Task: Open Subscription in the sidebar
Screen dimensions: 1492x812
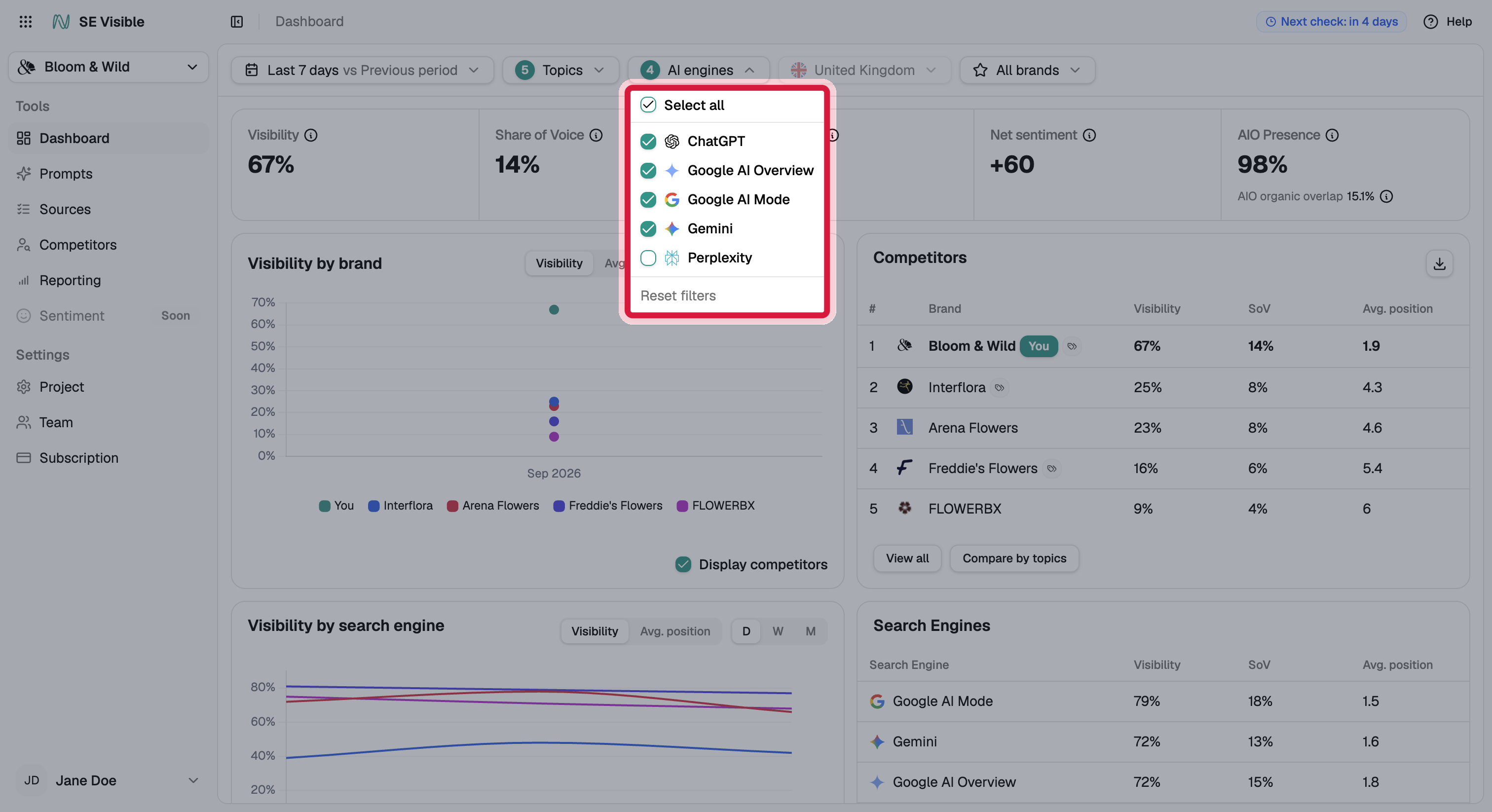Action: click(109, 458)
